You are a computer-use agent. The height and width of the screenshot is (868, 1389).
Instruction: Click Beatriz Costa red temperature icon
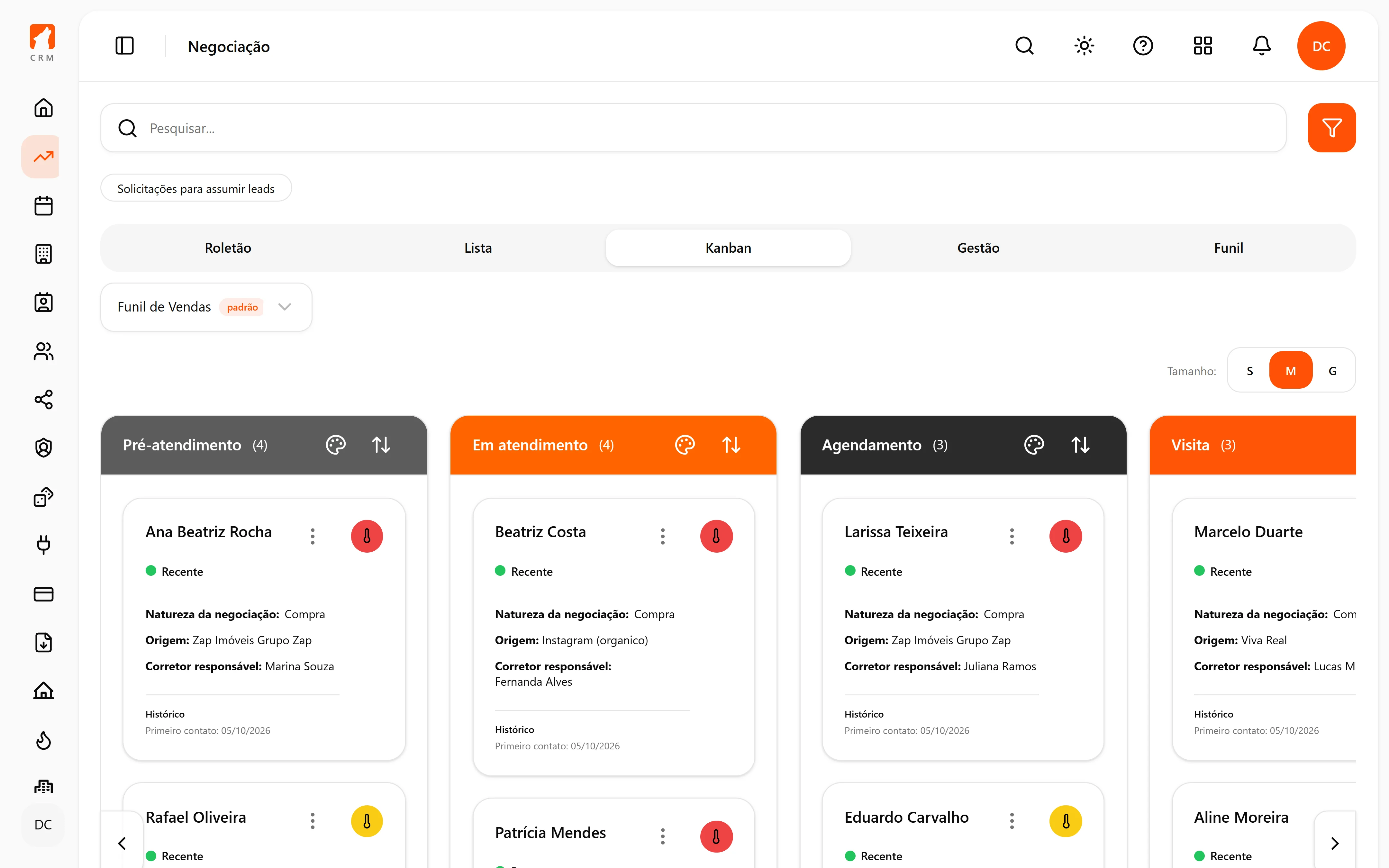(716, 536)
